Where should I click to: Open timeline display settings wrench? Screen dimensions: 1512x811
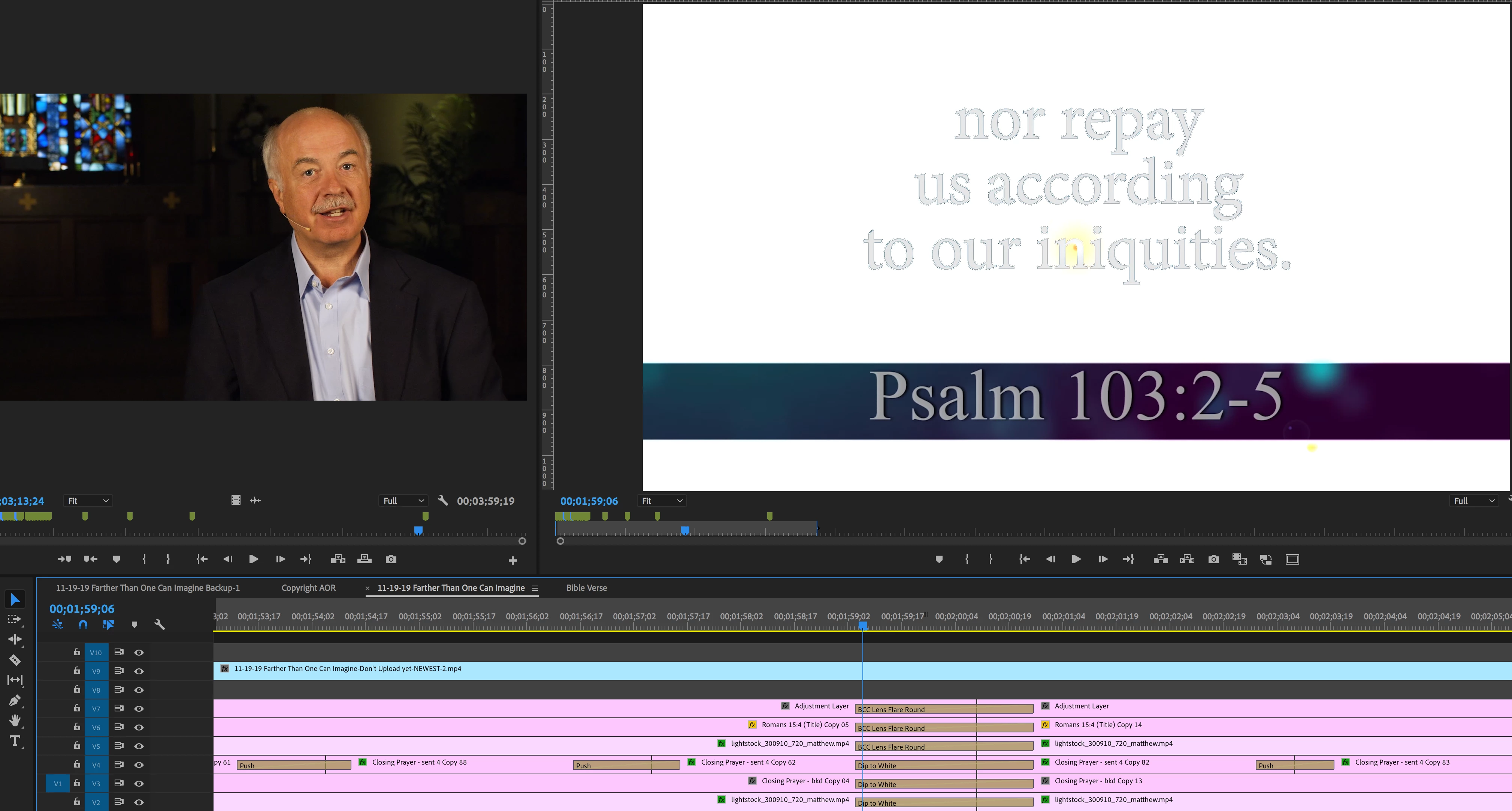tap(159, 625)
